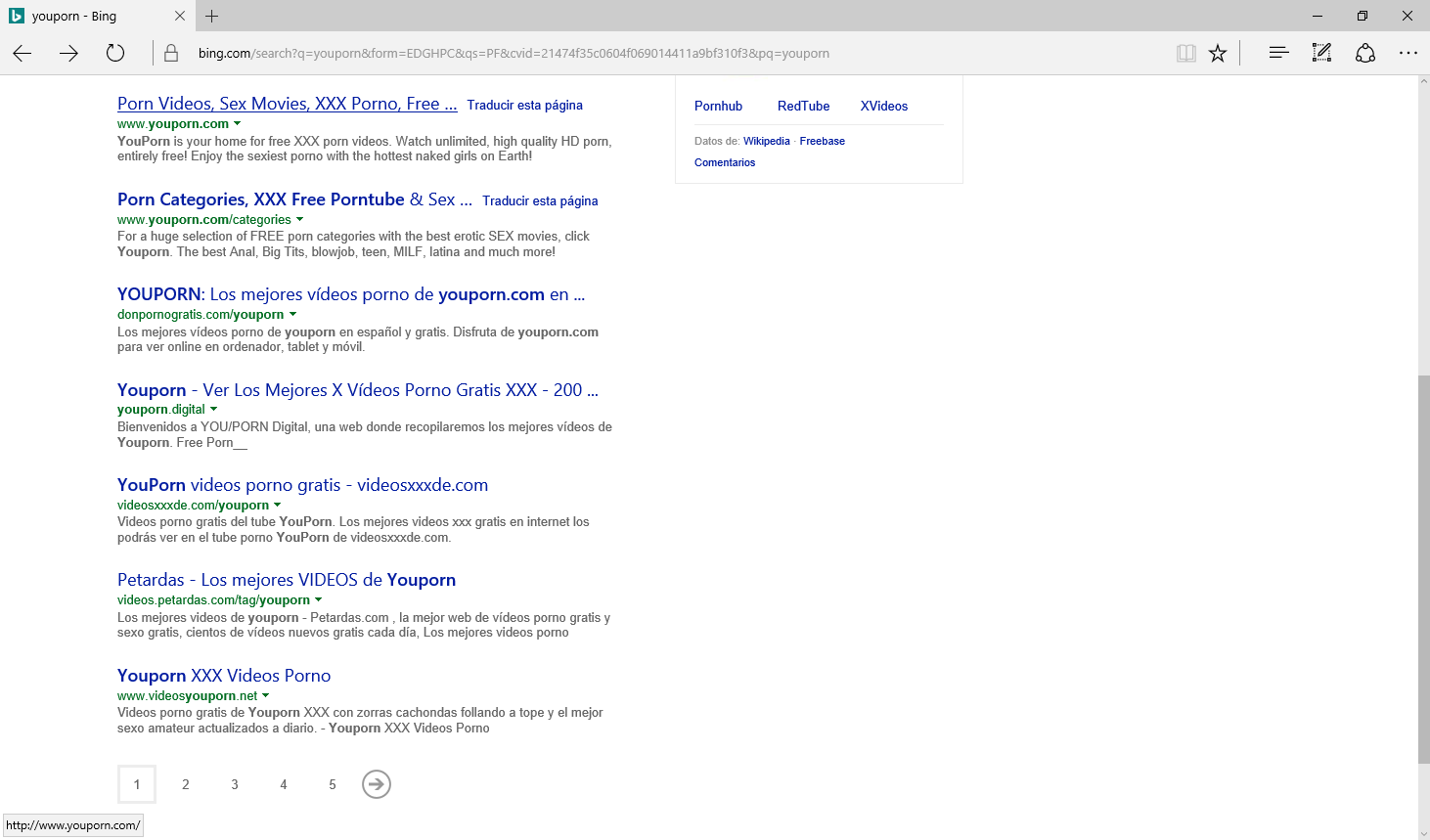The width and height of the screenshot is (1430, 840).
Task: Click green URL text 'www.videosyouporn.net'
Action: 187,696
